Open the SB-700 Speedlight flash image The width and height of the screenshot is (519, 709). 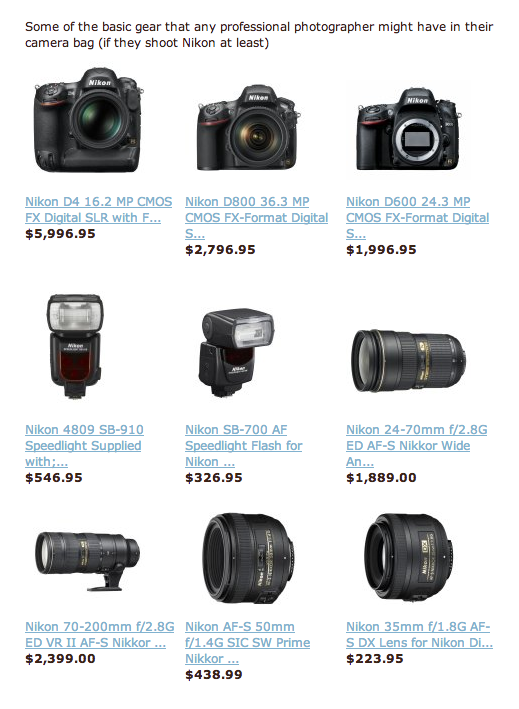[236, 353]
